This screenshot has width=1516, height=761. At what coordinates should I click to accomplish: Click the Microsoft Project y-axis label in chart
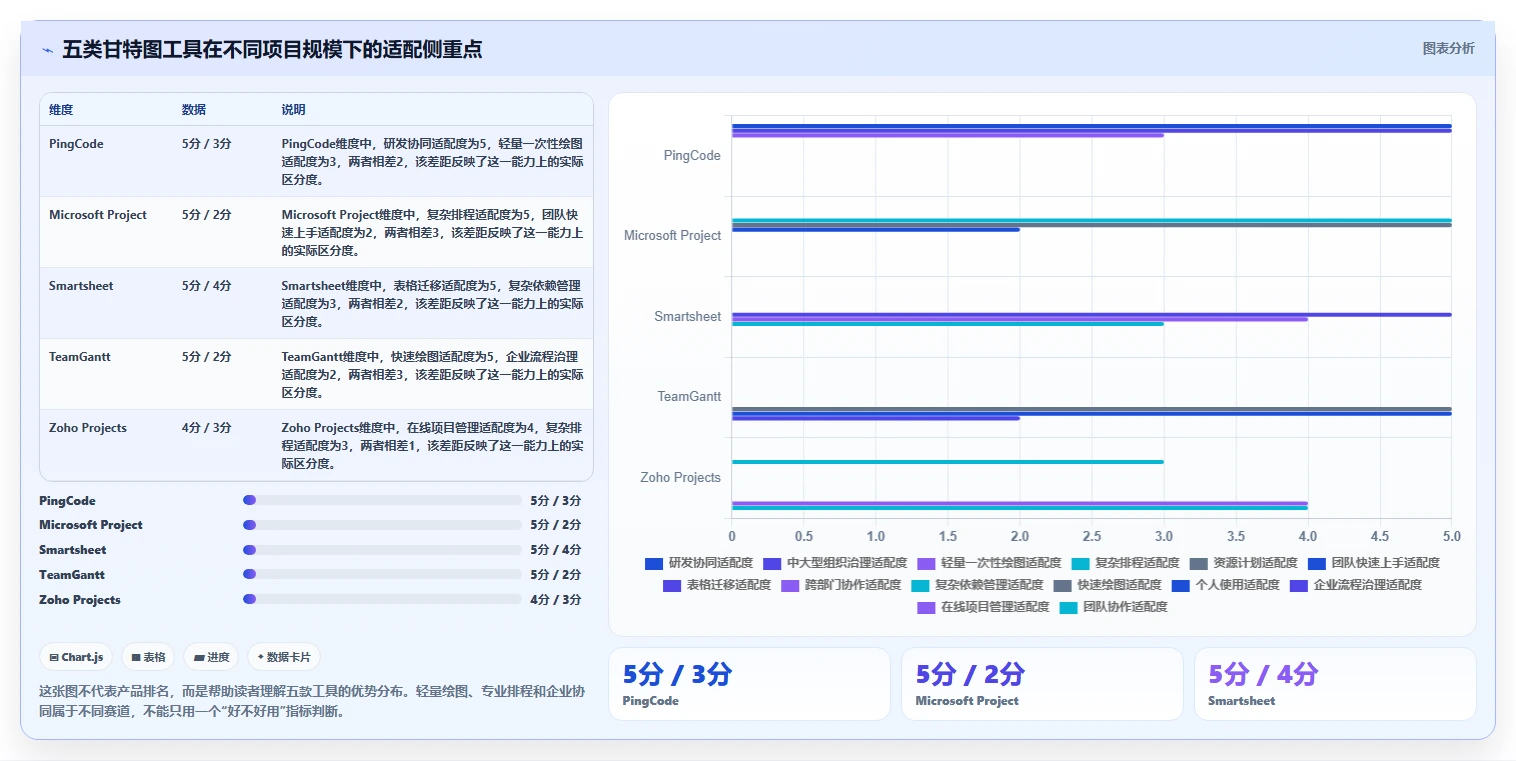point(672,236)
